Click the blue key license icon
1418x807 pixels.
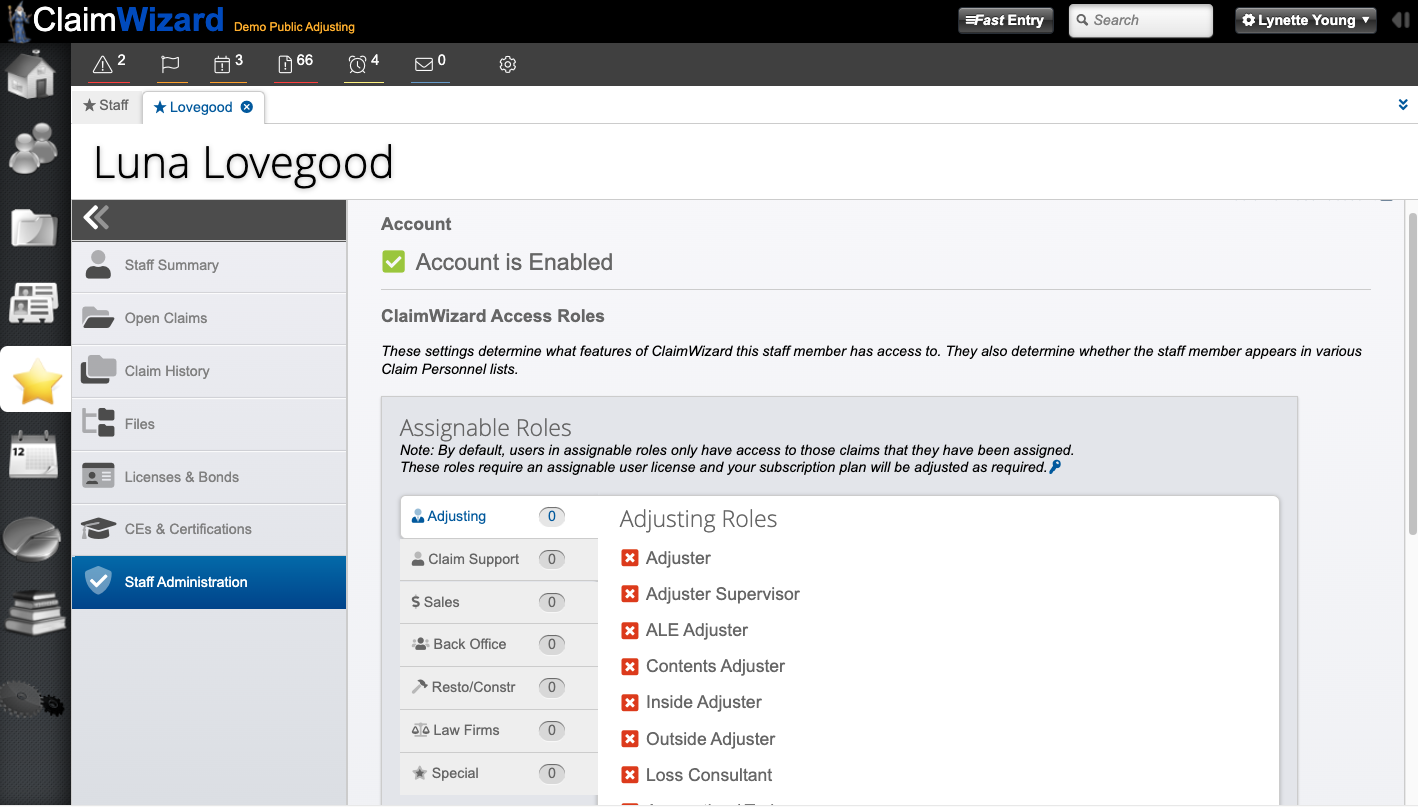coord(1055,467)
